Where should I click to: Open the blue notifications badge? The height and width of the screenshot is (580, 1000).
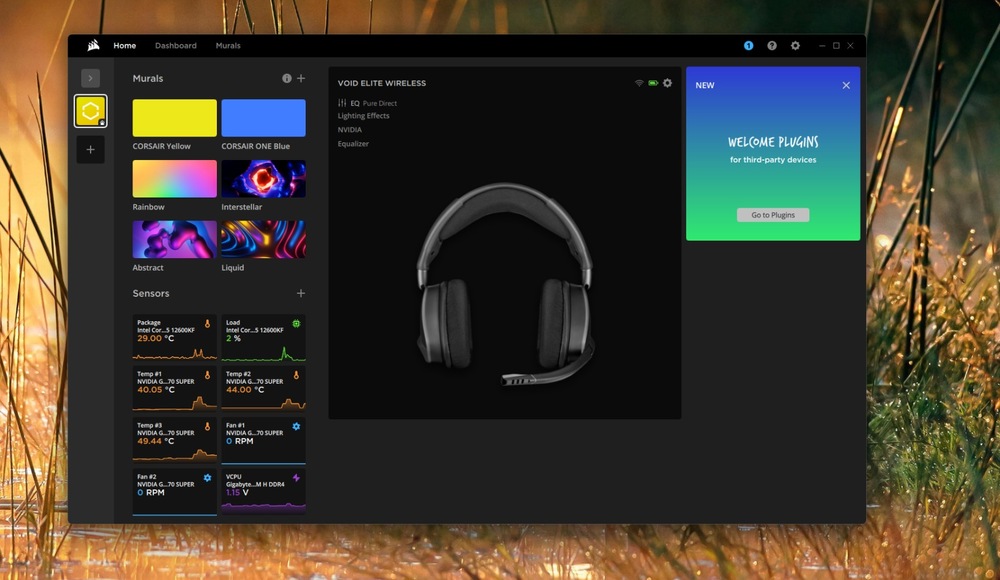pyautogui.click(x=748, y=45)
